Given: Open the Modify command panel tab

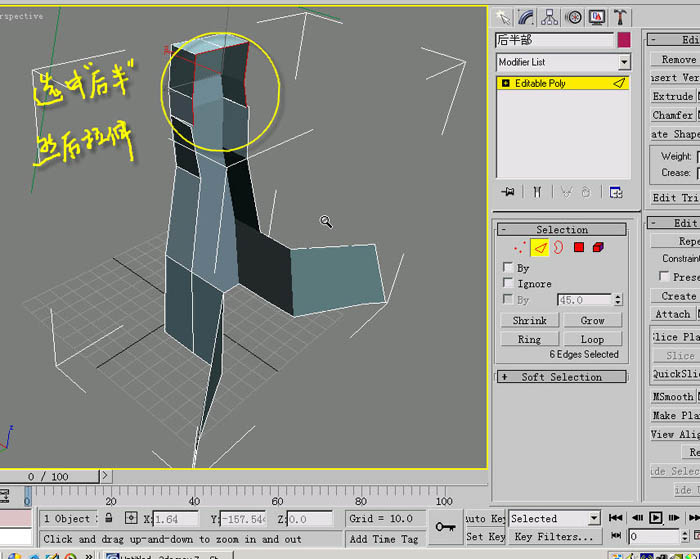Looking at the screenshot, I should point(527,17).
